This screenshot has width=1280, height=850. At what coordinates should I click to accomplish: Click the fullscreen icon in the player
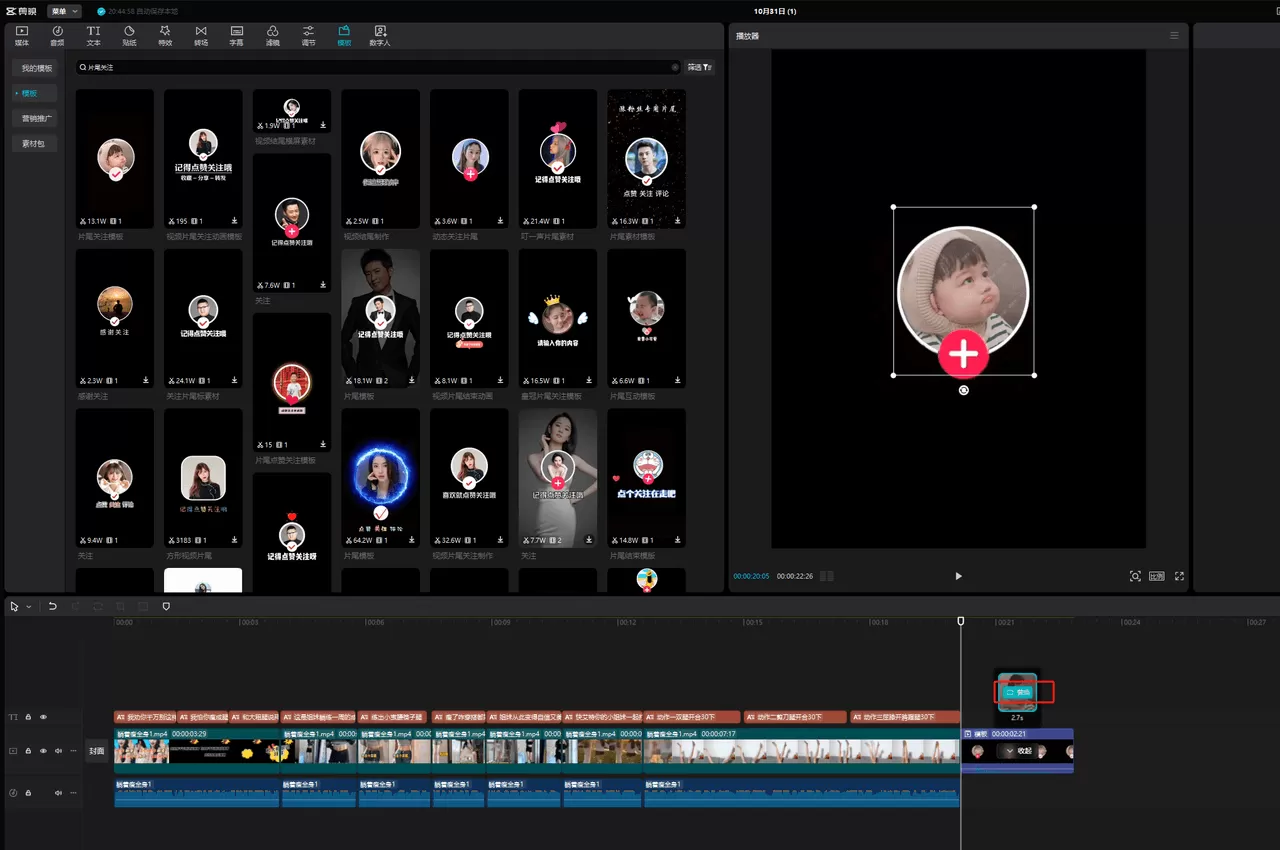click(x=1179, y=576)
